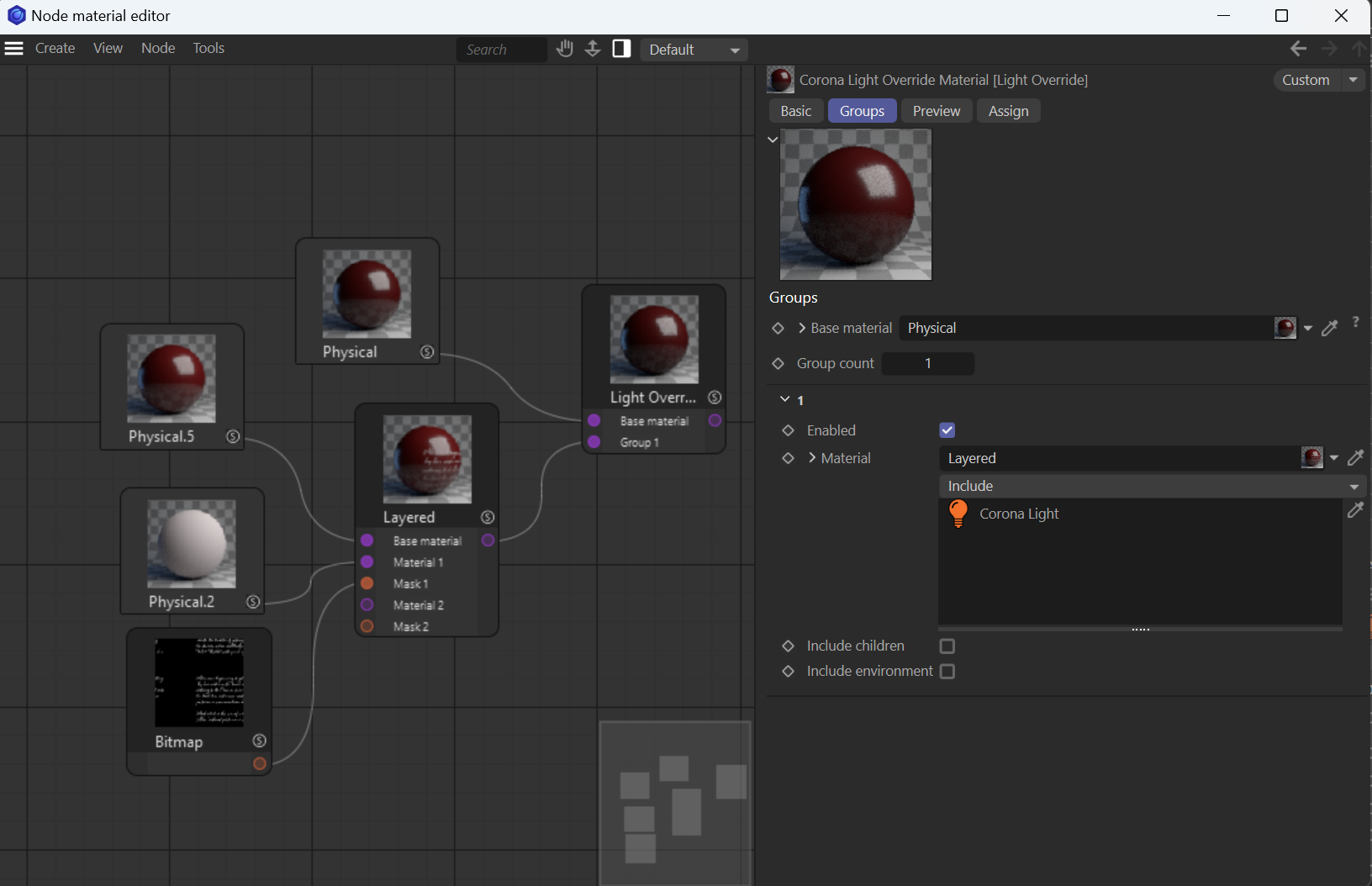Click the Bitmap node thumbnail
Image resolution: width=1372 pixels, height=886 pixels.
tap(199, 683)
